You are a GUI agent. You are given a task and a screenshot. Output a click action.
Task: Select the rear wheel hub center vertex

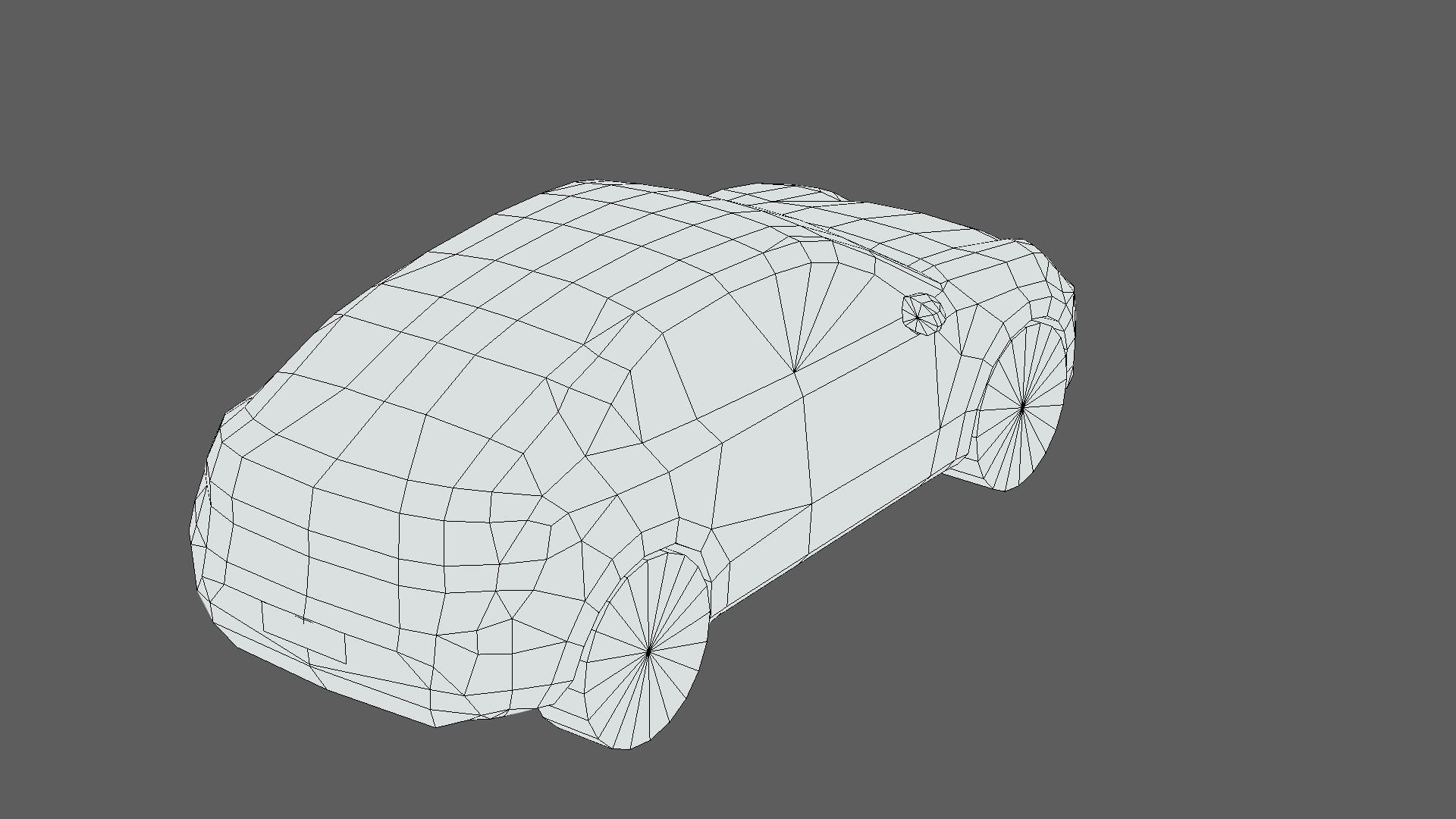coord(649,651)
